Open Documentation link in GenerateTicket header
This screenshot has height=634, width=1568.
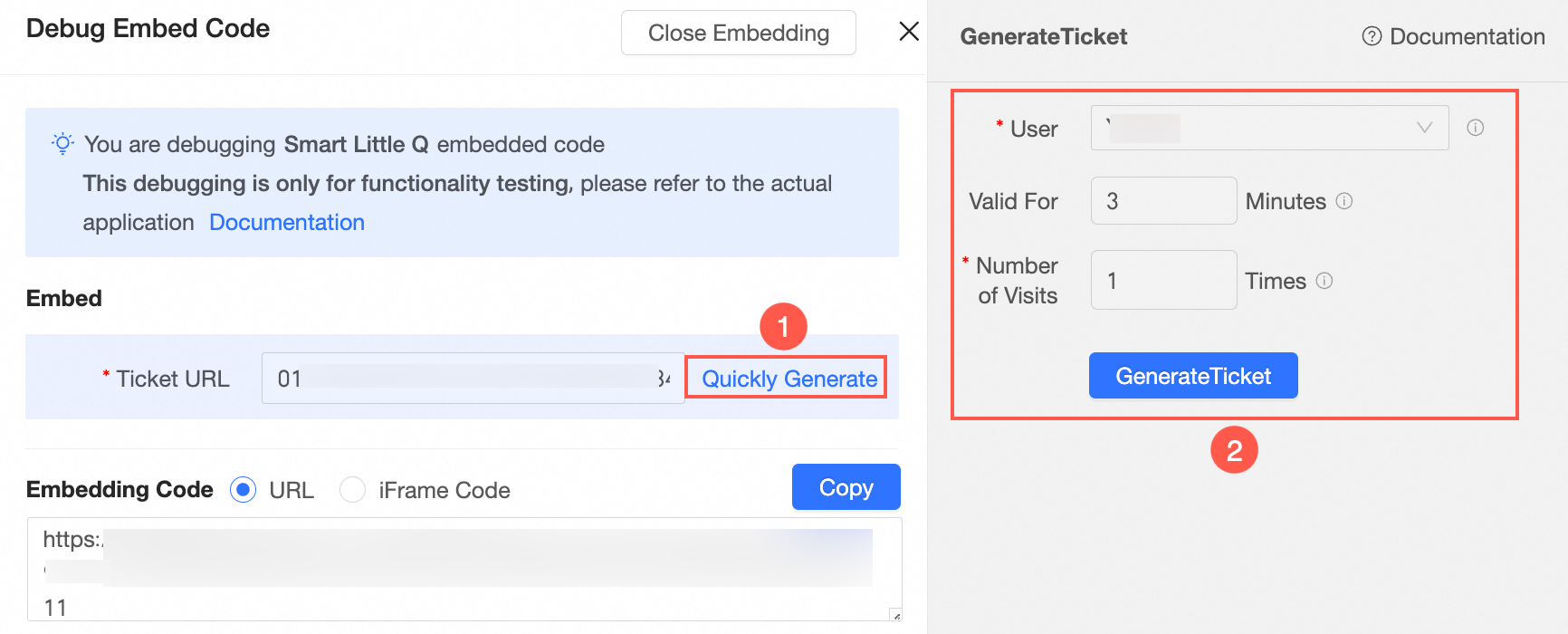point(1467,36)
